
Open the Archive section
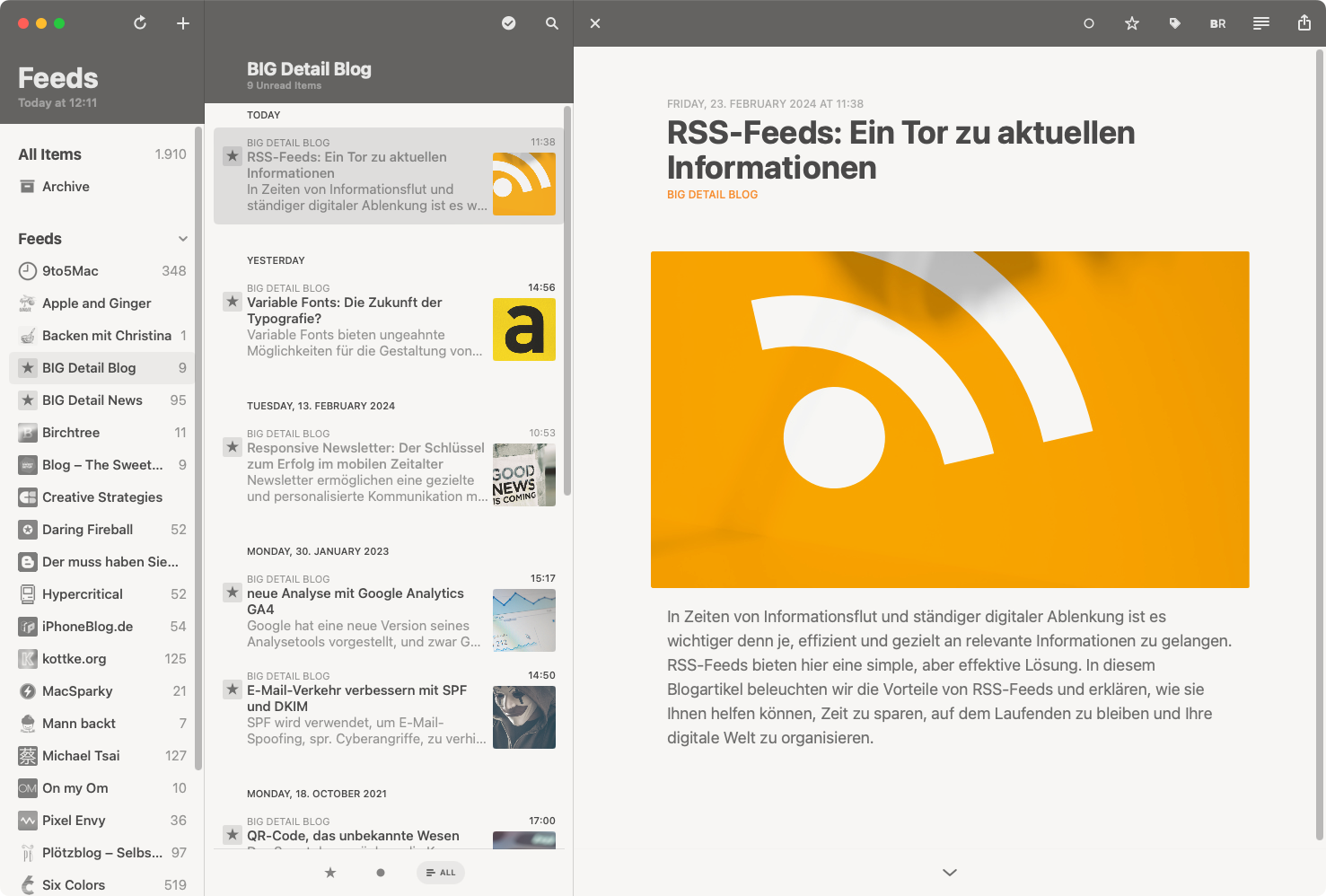(x=66, y=187)
